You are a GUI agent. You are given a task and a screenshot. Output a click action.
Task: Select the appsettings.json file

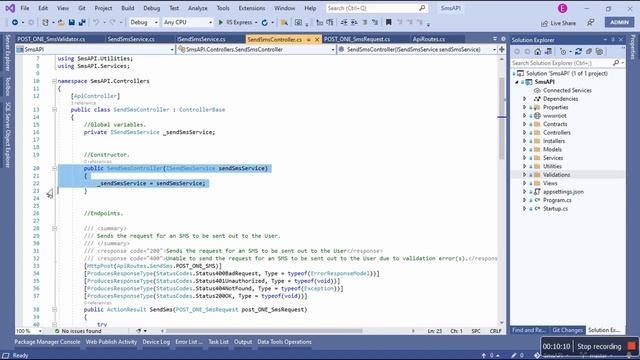(x=563, y=192)
